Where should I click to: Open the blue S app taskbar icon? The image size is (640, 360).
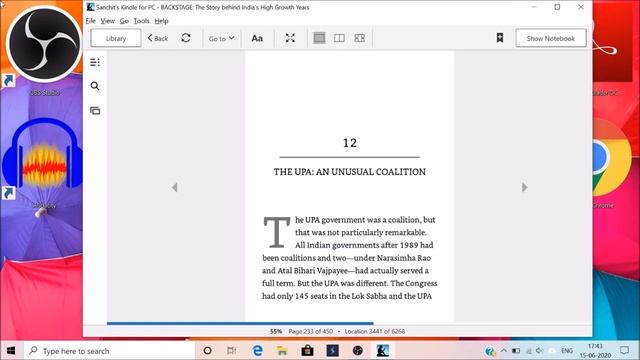click(332, 351)
